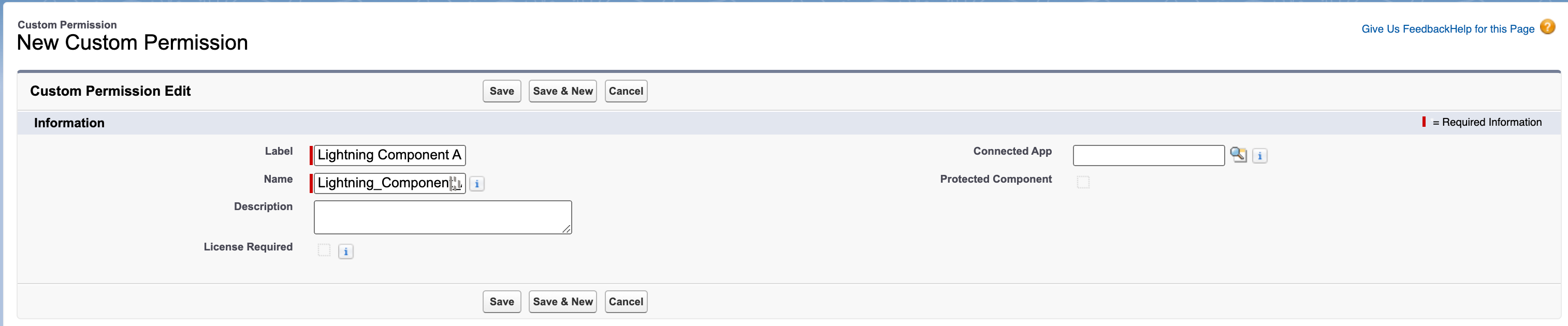
Task: Click the bottom Cancel button
Action: point(626,302)
